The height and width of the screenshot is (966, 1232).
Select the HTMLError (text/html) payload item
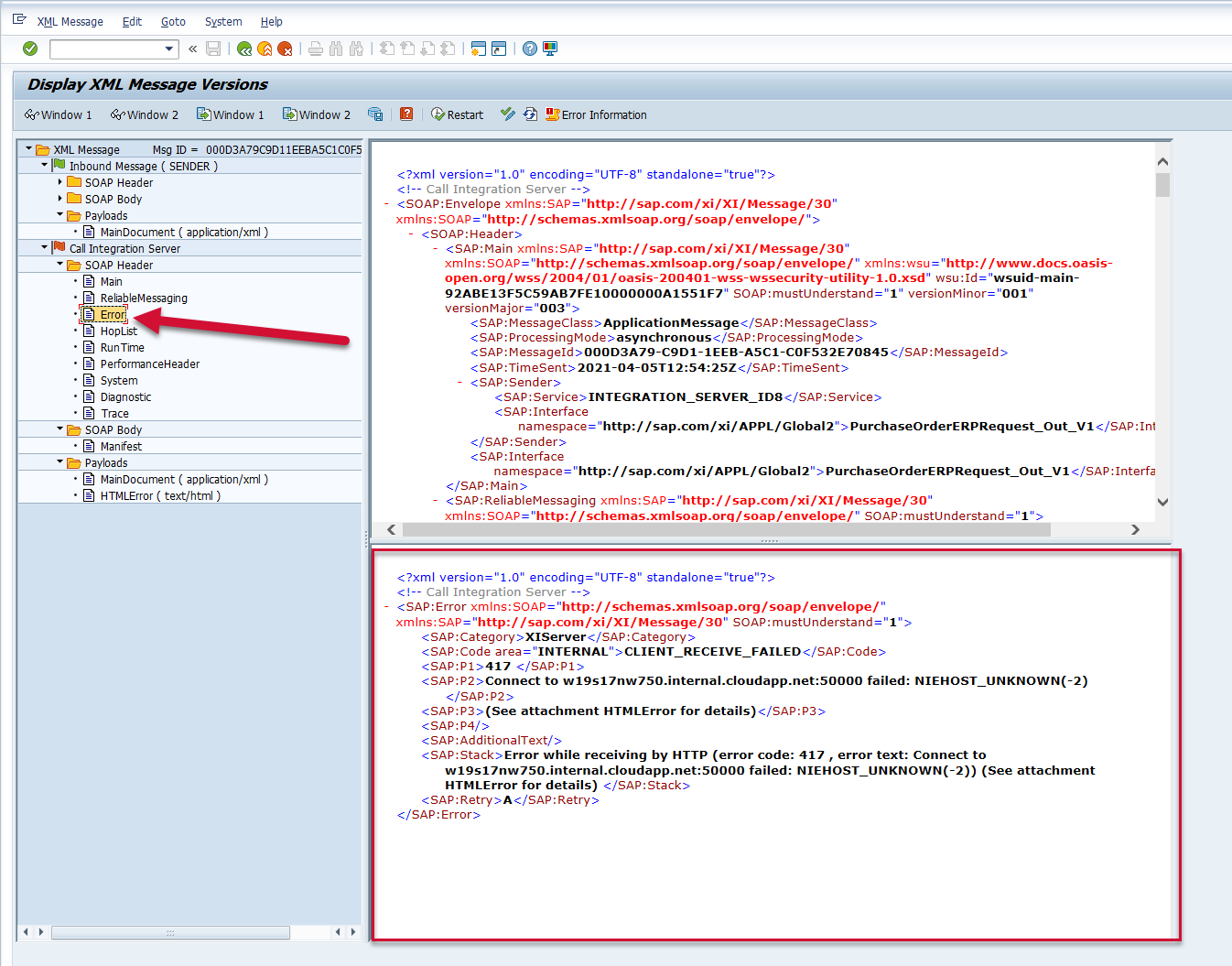coord(160,495)
